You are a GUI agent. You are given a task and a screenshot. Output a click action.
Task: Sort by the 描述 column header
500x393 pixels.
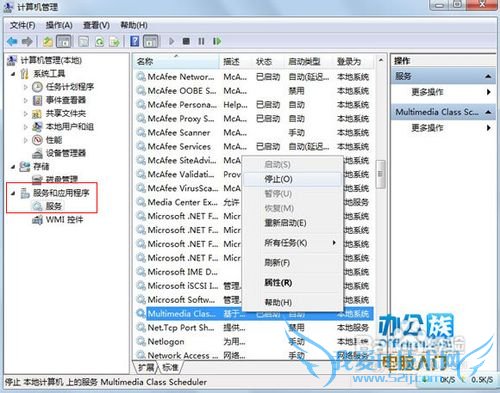tap(236, 61)
